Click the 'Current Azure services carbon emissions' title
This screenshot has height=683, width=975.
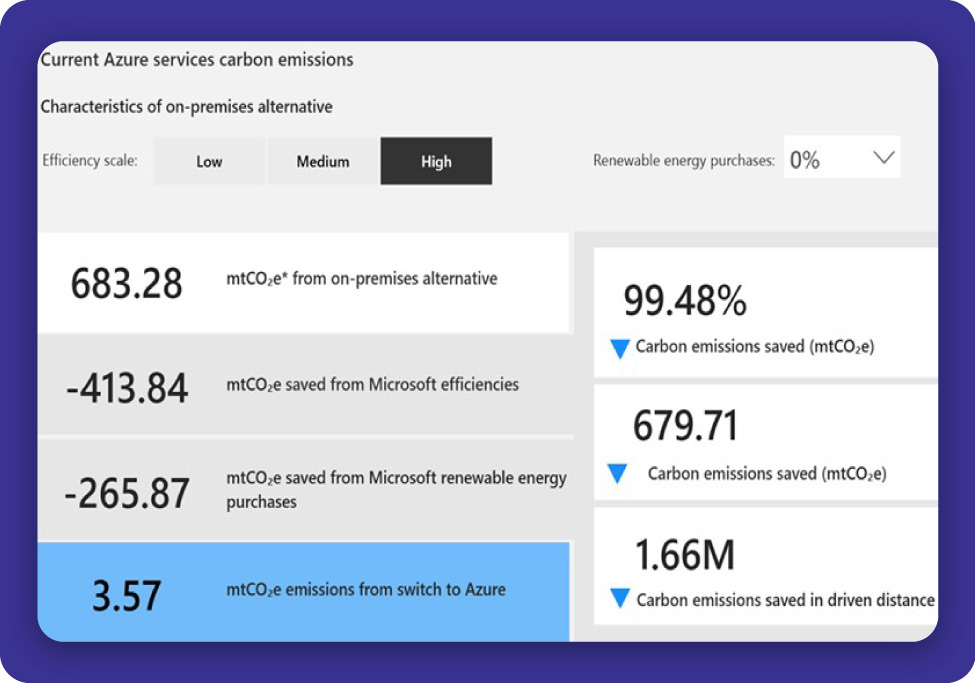tap(197, 60)
